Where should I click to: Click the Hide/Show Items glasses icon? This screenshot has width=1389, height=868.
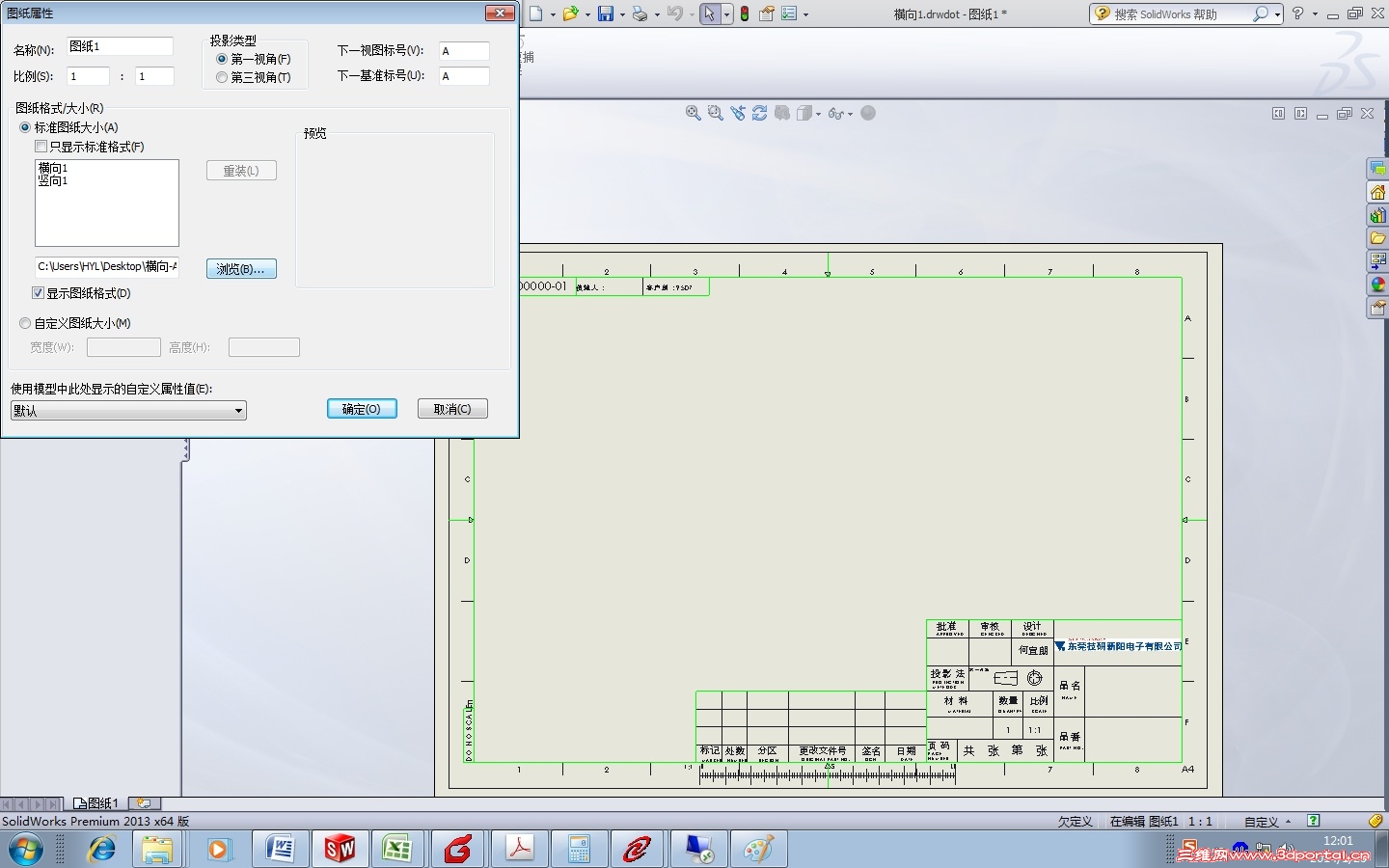pyautogui.click(x=835, y=114)
